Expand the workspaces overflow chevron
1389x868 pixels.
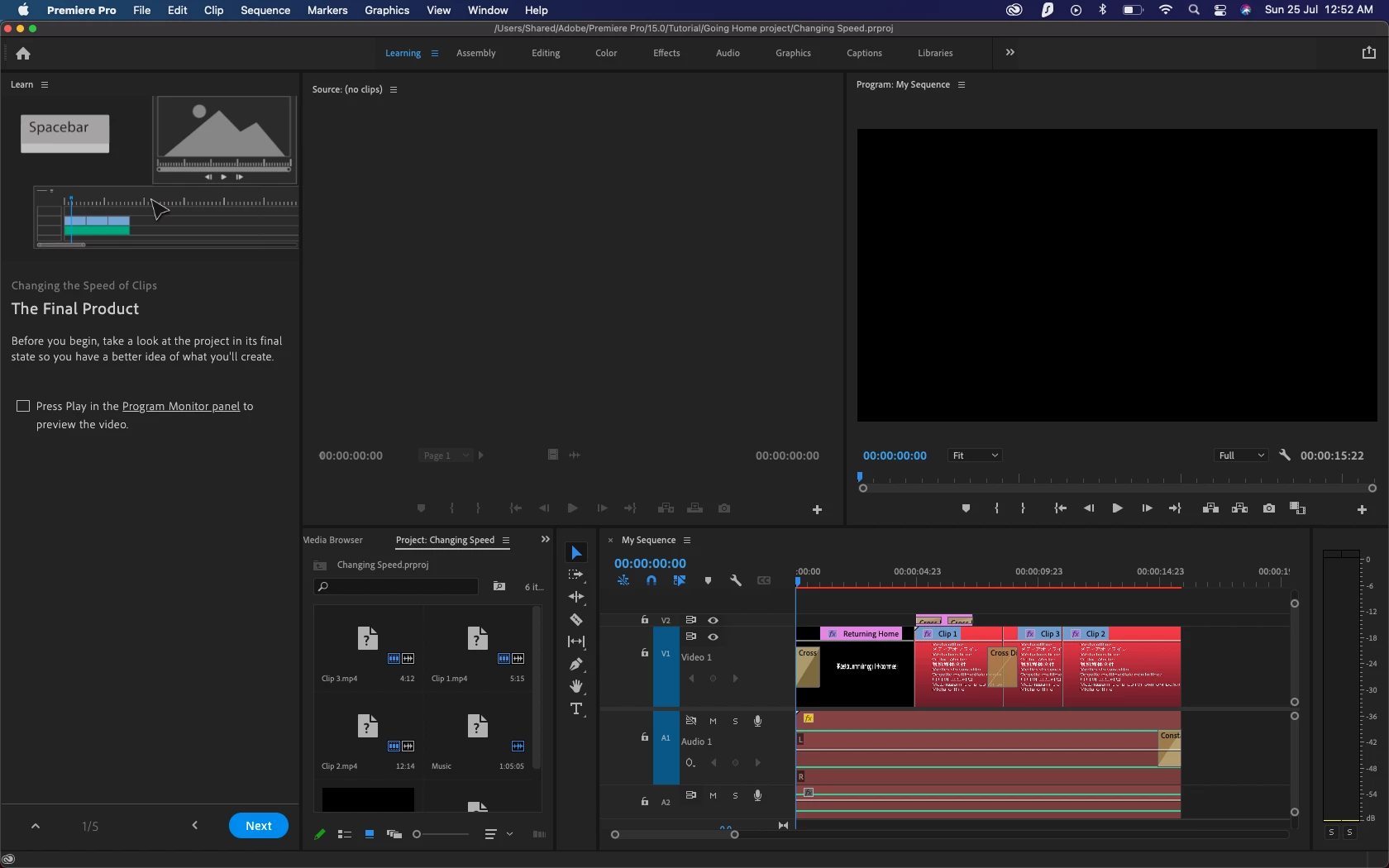click(1010, 52)
